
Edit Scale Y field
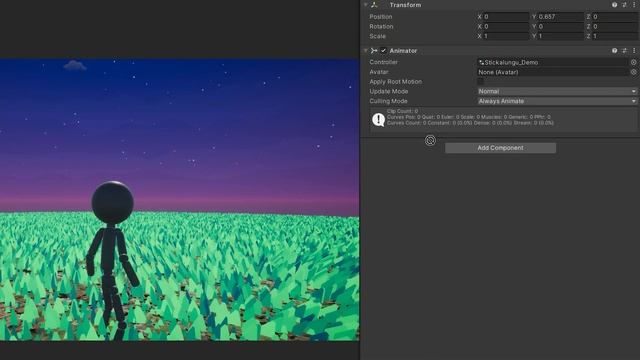click(561, 36)
